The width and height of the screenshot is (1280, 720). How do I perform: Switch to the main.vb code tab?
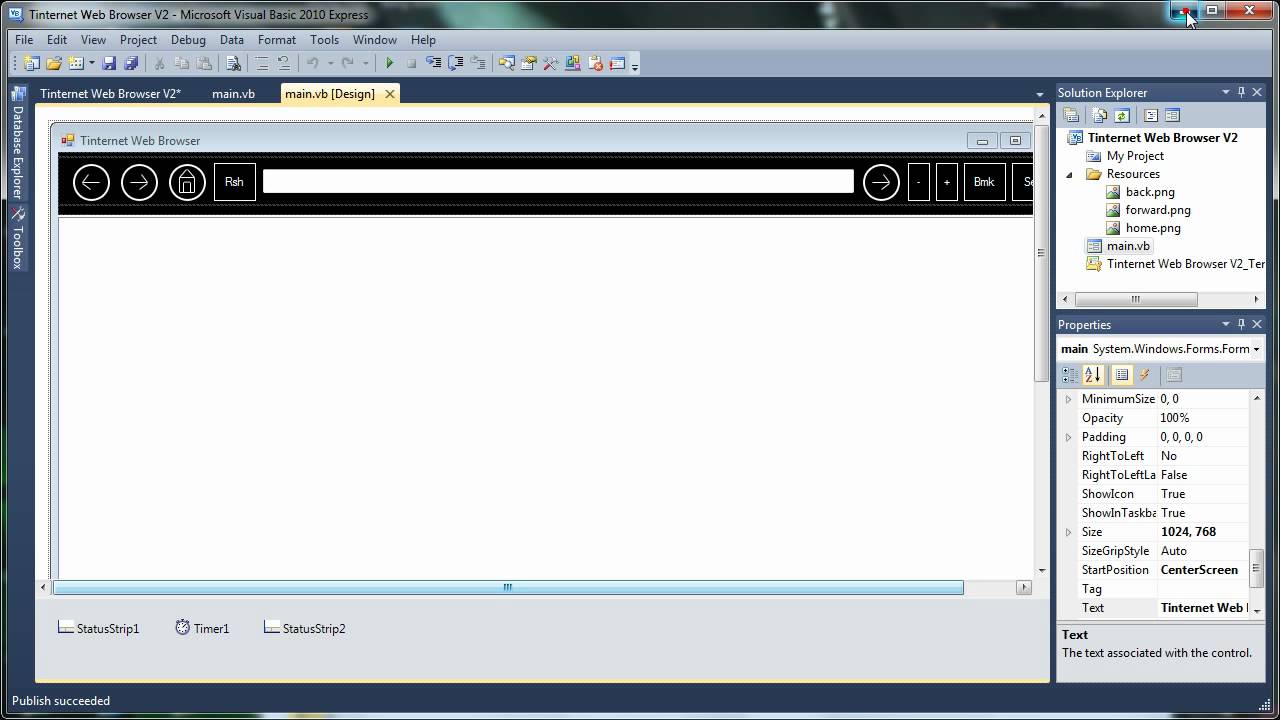point(233,94)
